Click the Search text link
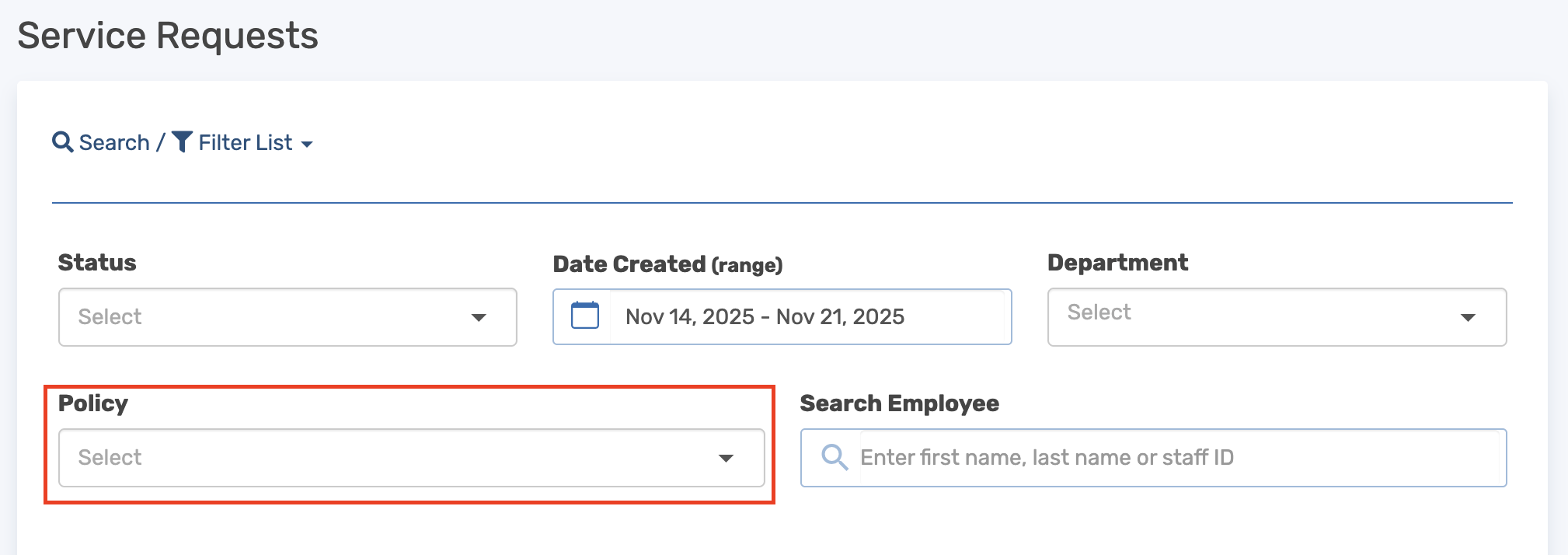The width and height of the screenshot is (1568, 555). [x=114, y=143]
